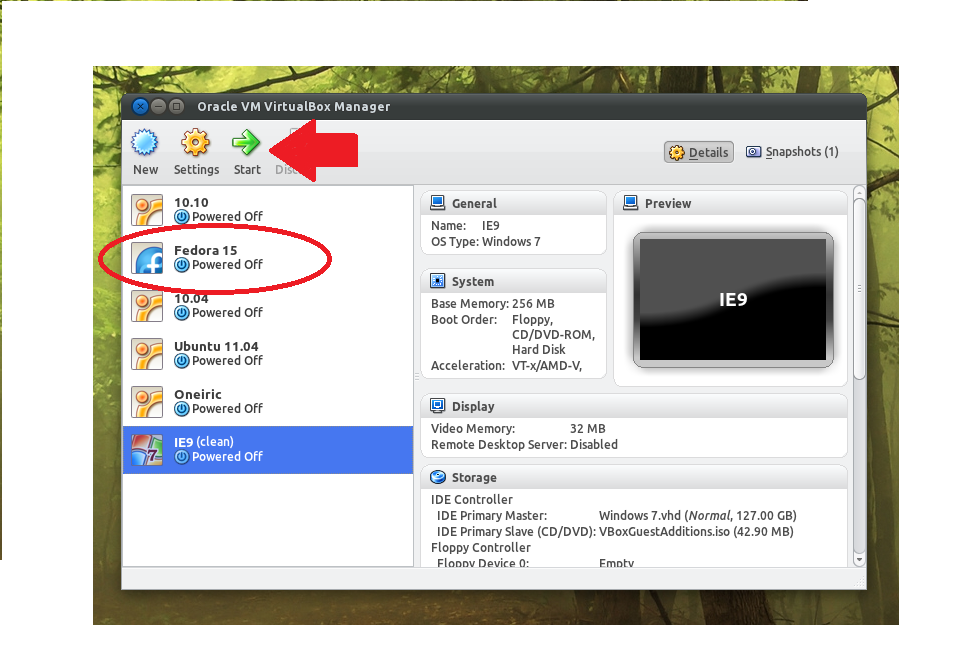Click the VBoxGuestAdditions.iso entry
Viewport: 976px width, 663px height.
coord(696,532)
